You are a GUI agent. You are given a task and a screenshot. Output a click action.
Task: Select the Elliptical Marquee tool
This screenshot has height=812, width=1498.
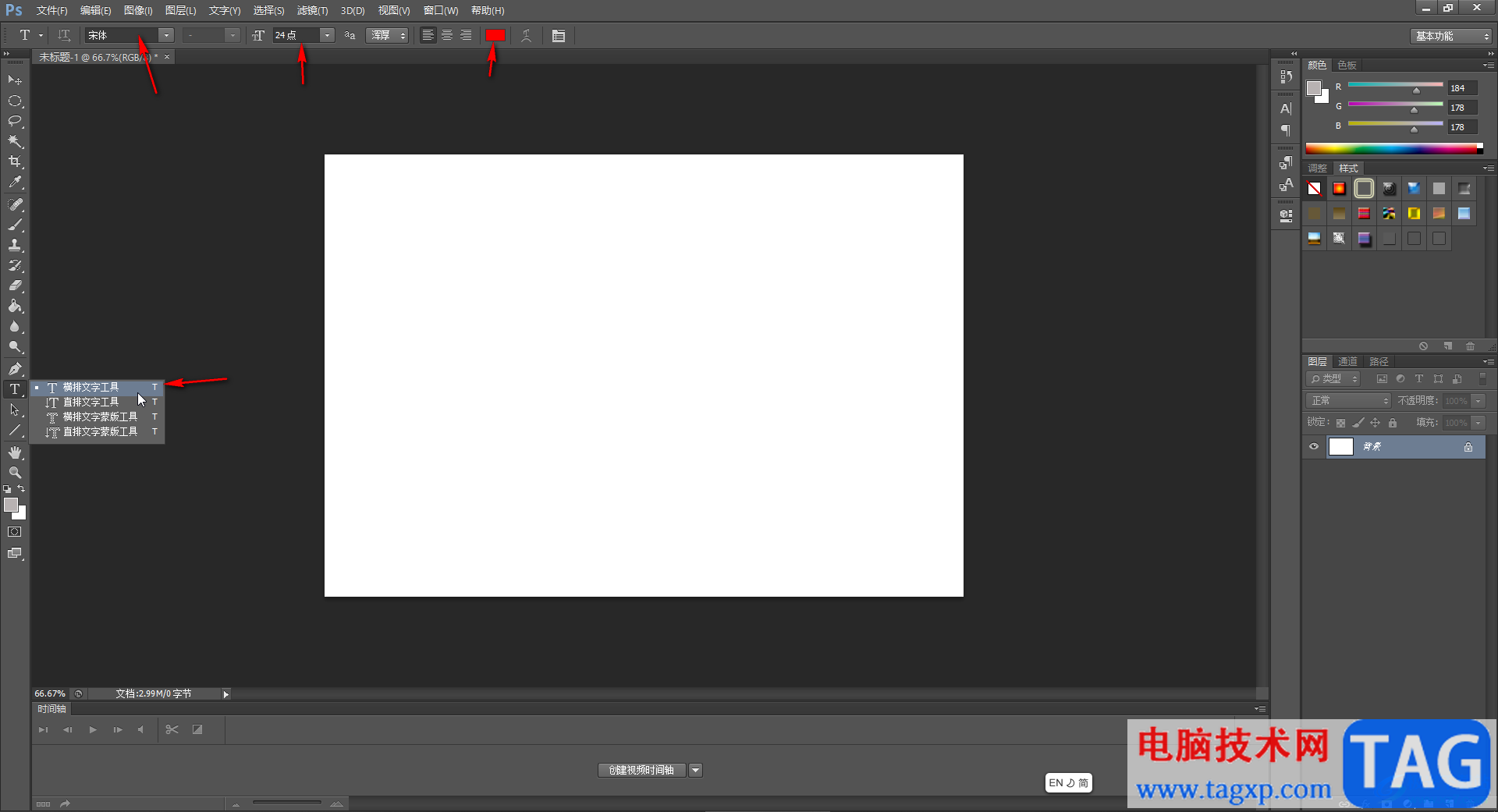15,101
